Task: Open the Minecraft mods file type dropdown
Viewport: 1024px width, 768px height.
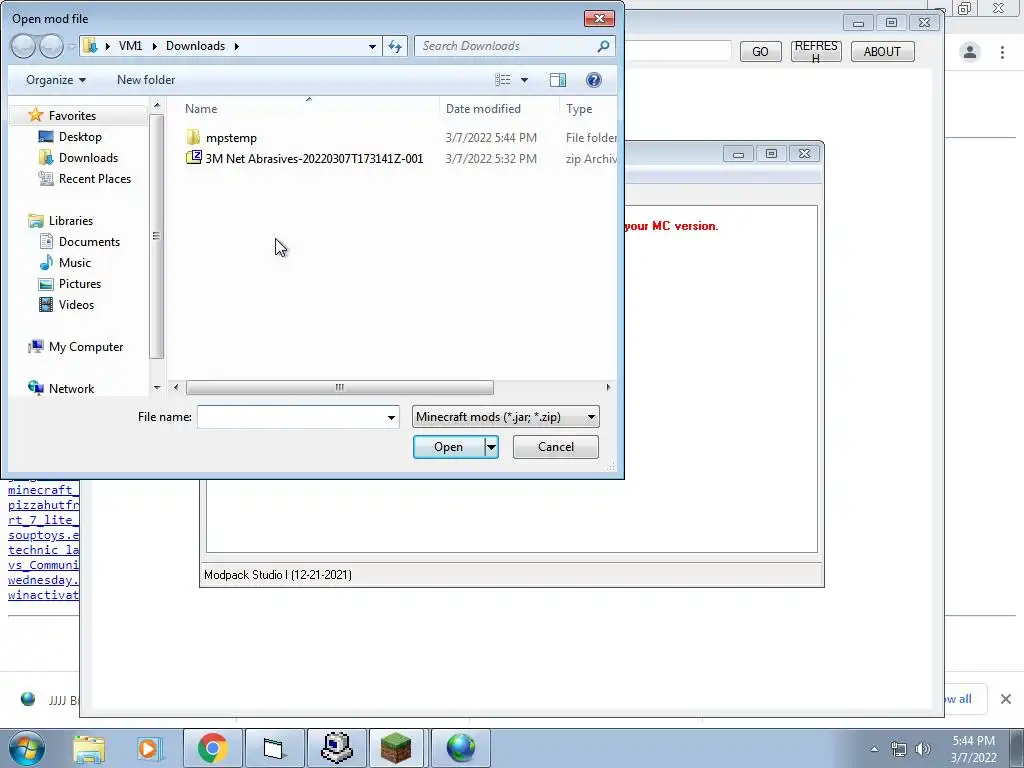Action: (505, 417)
